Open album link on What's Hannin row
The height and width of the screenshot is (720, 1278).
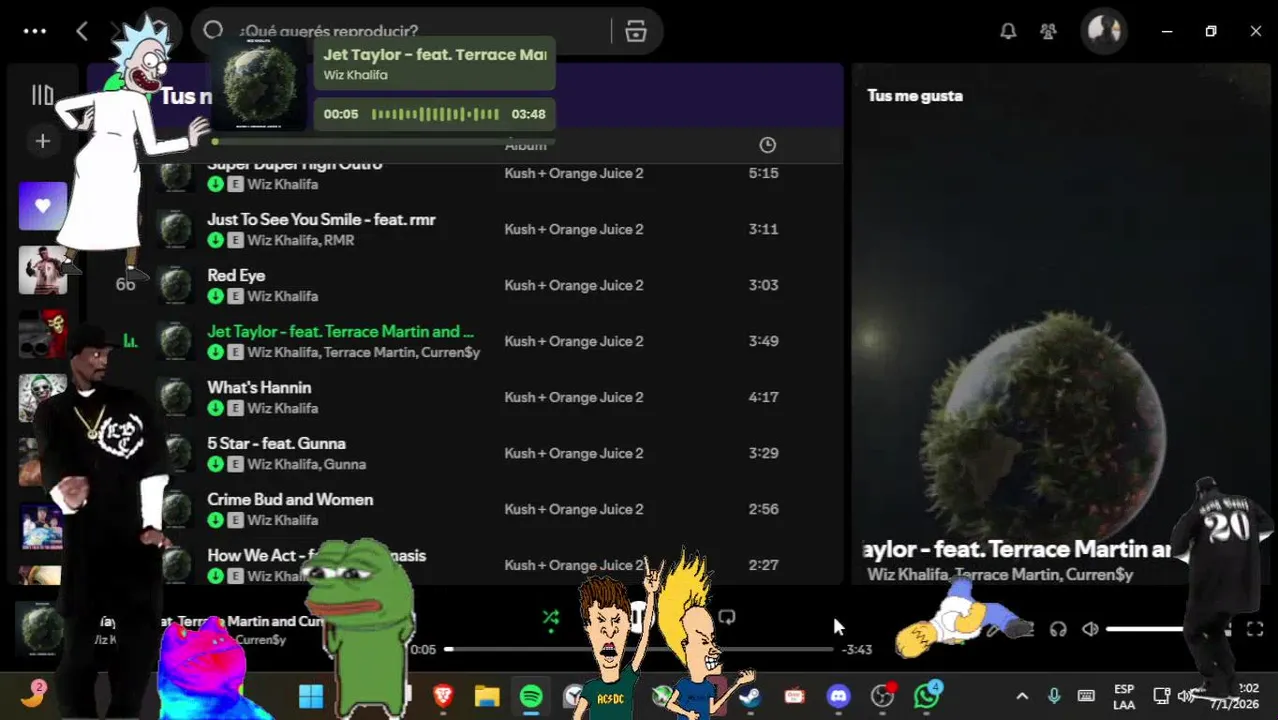574,397
